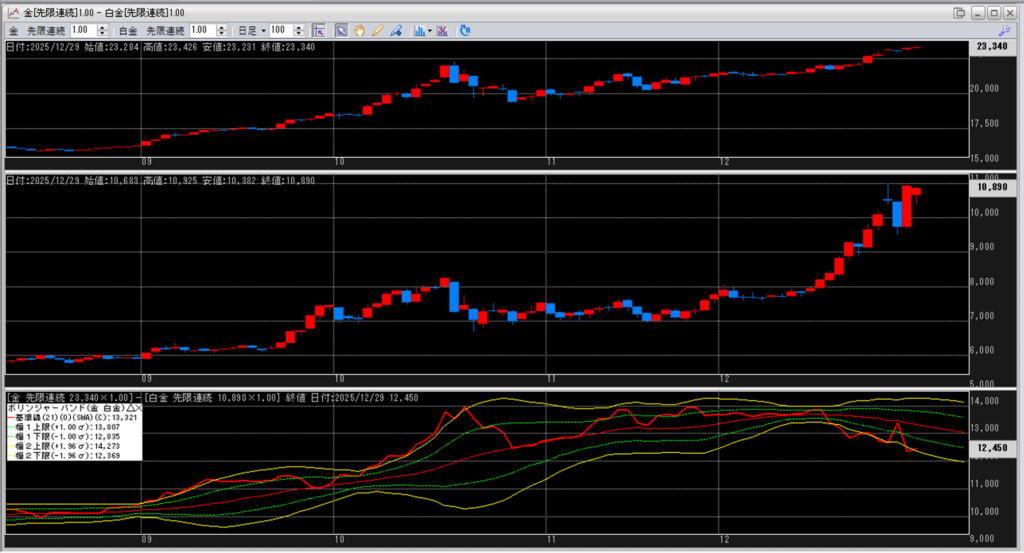
Task: Click the 金 symbol label in the toolbar
Action: (x=14, y=31)
